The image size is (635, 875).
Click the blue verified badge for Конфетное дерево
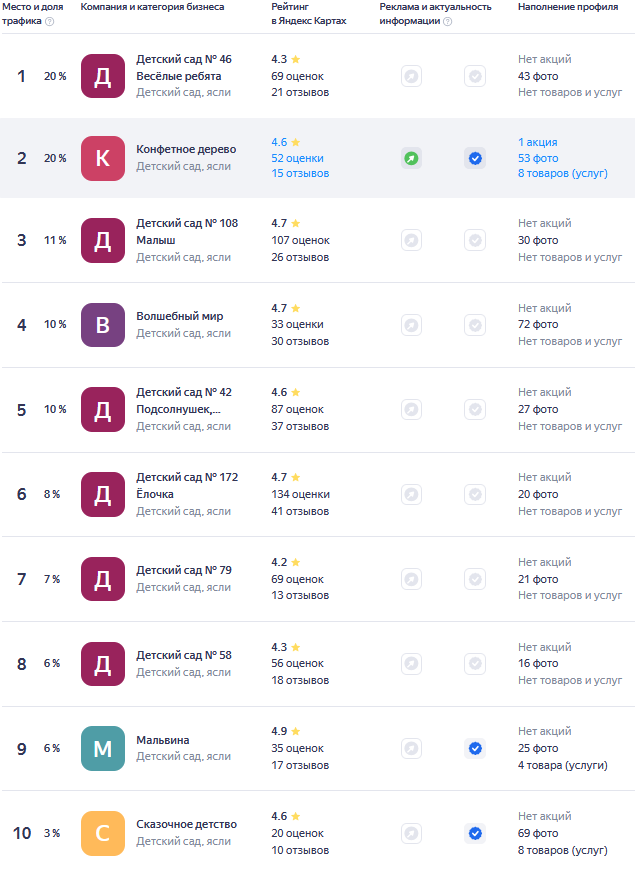tap(475, 158)
